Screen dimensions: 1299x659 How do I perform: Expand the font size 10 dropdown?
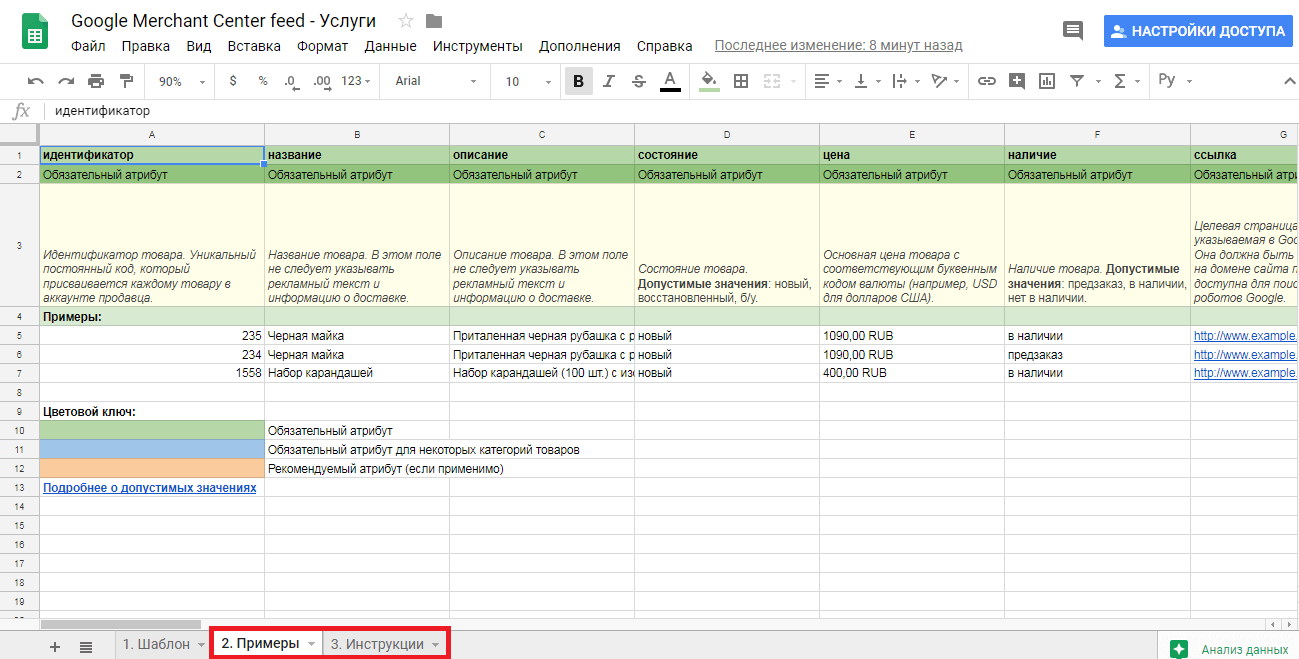click(x=525, y=81)
